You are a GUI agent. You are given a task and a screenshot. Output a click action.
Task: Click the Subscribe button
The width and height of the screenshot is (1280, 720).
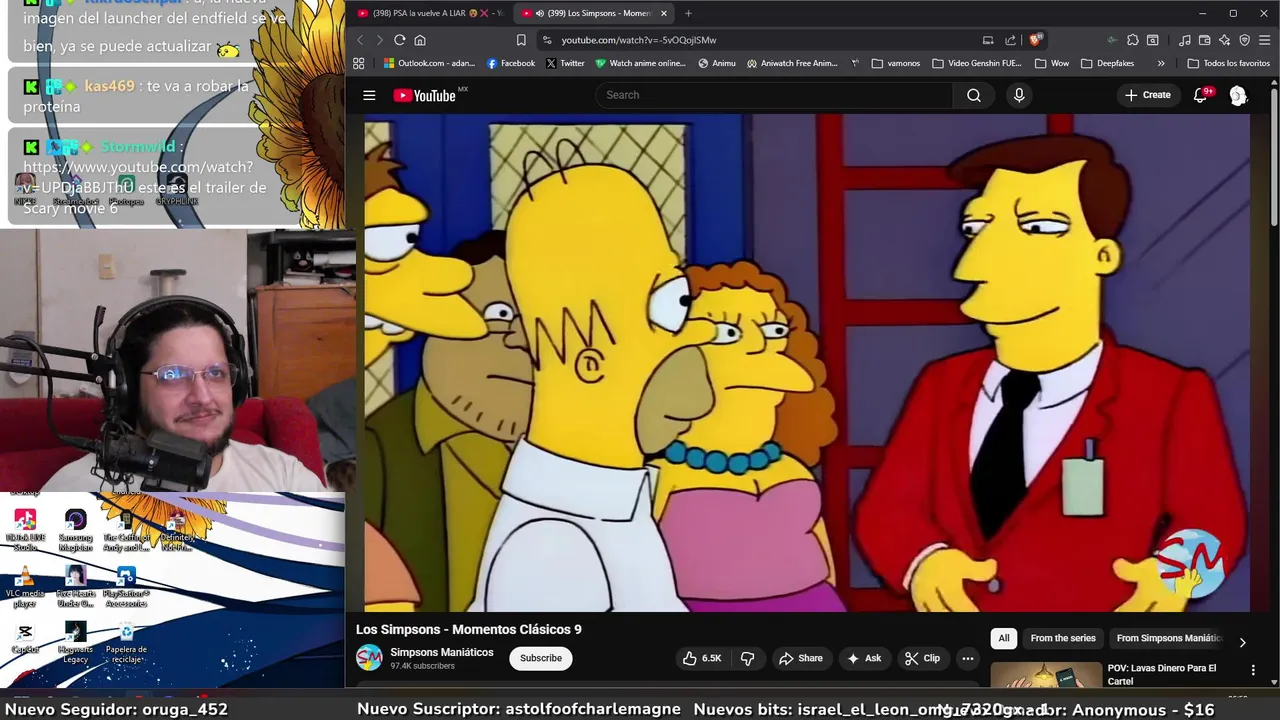(x=541, y=658)
